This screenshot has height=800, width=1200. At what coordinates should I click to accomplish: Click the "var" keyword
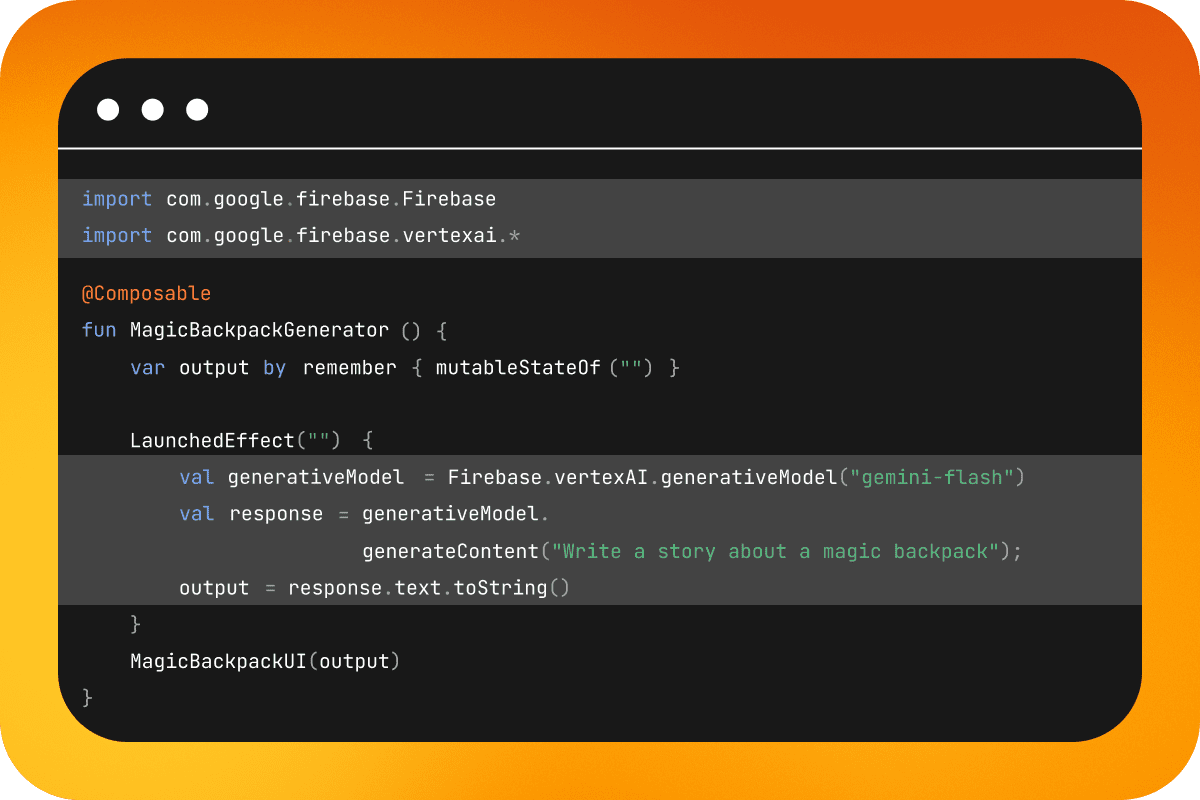click(x=147, y=368)
